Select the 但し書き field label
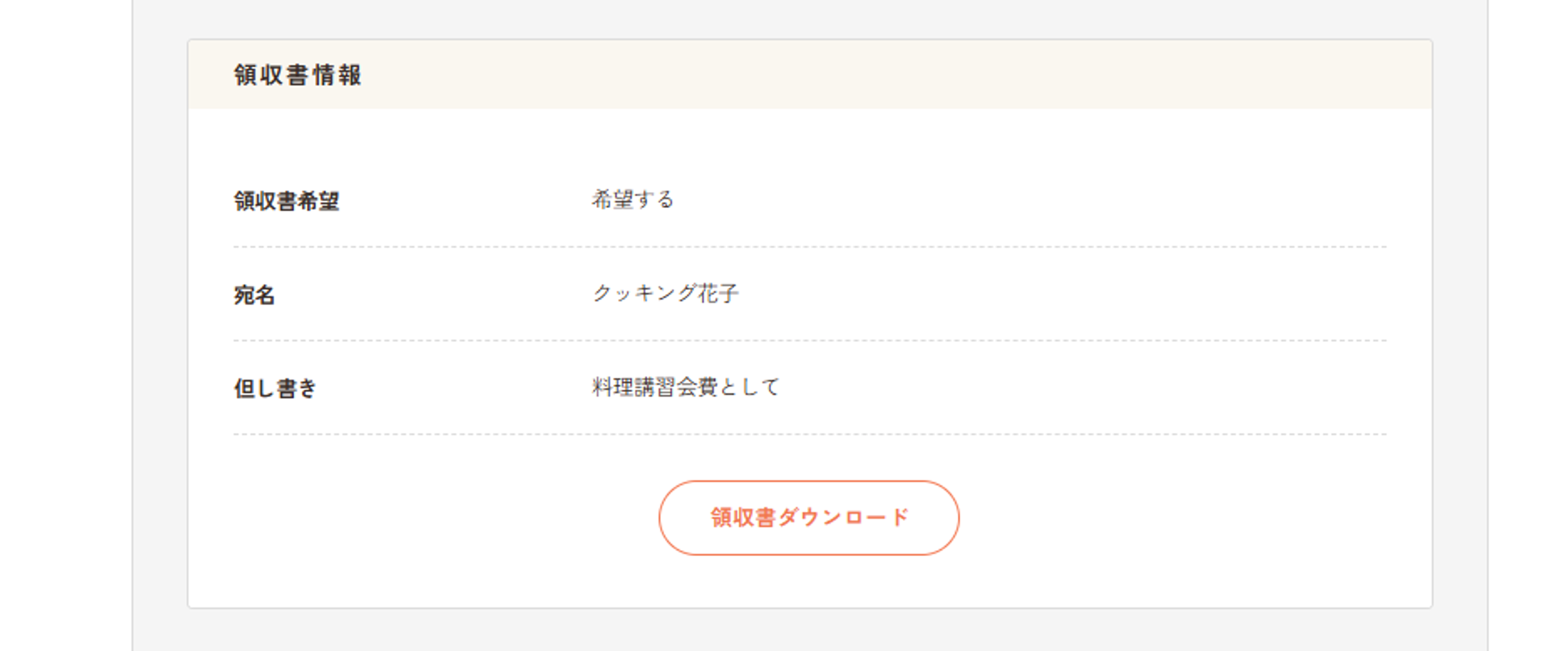This screenshot has width=1568, height=651. pyautogui.click(x=275, y=388)
